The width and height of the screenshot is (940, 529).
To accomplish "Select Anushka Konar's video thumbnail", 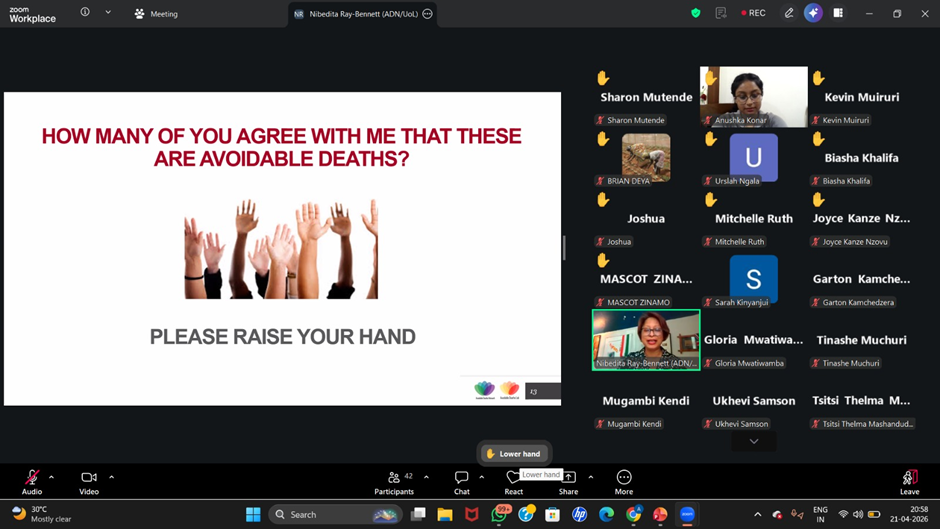I will point(754,97).
